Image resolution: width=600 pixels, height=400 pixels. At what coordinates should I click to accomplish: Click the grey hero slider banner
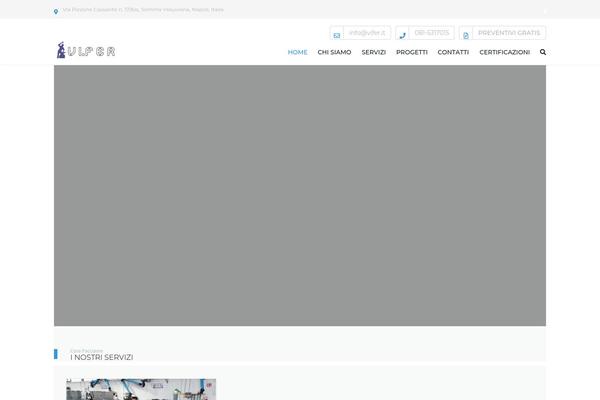tap(300, 195)
